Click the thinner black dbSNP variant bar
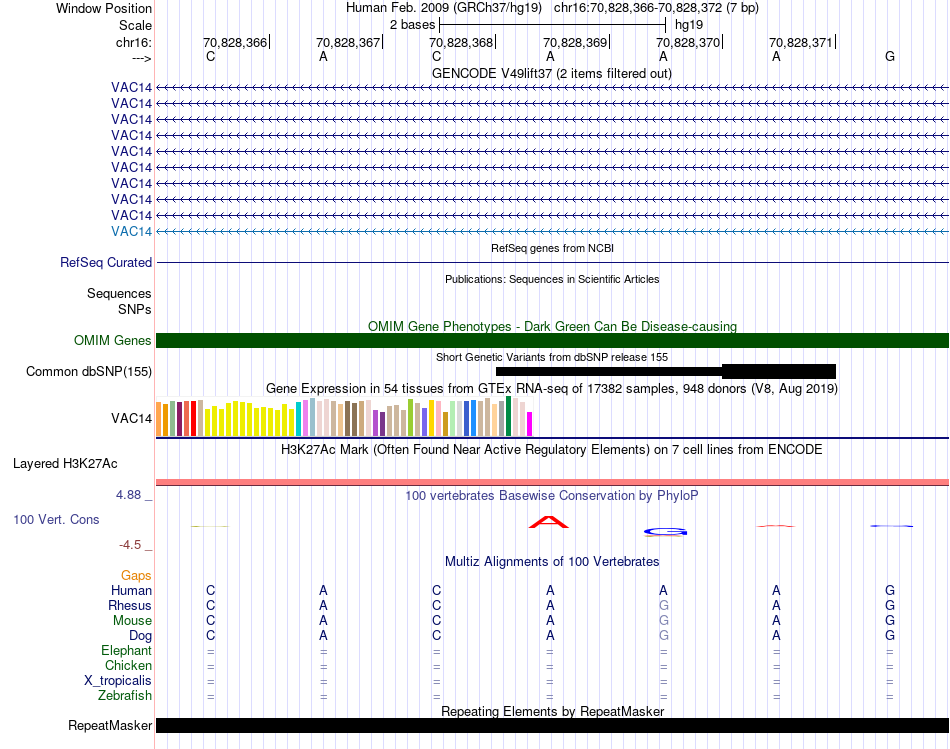The height and width of the screenshot is (749, 950). (609, 371)
